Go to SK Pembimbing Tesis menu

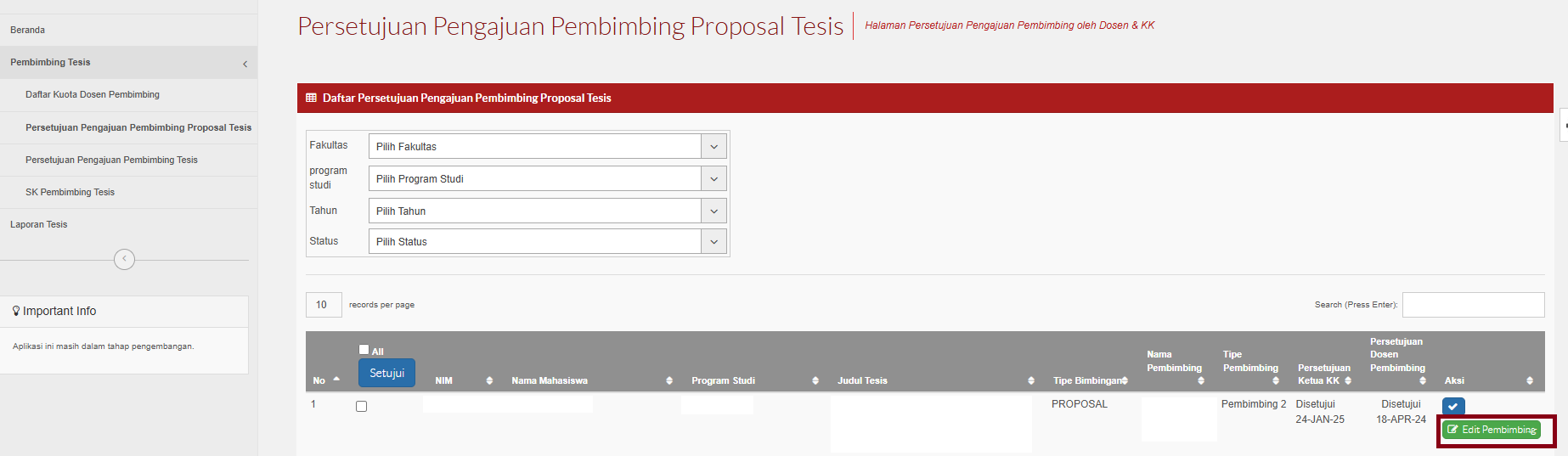70,192
